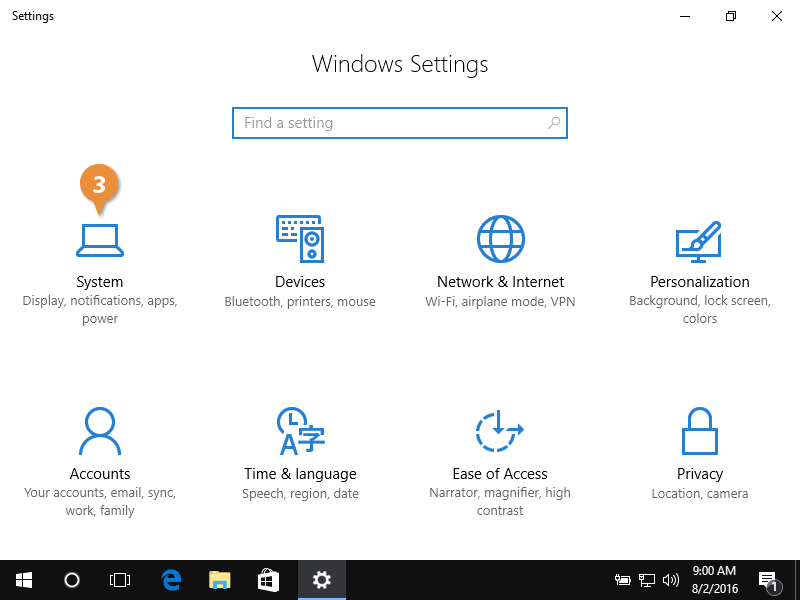
Task: Select the Settings gear taskbar button
Action: click(x=321, y=580)
